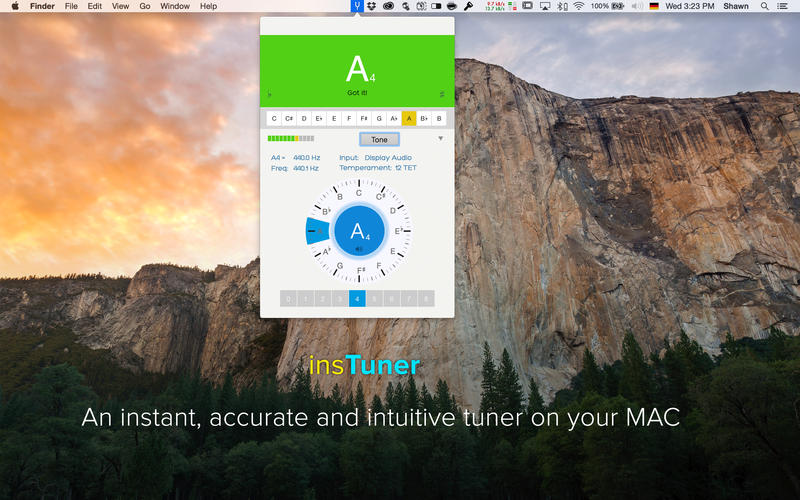This screenshot has width=800, height=500.
Task: Select octave 5 in the octave selector
Action: pos(374,298)
